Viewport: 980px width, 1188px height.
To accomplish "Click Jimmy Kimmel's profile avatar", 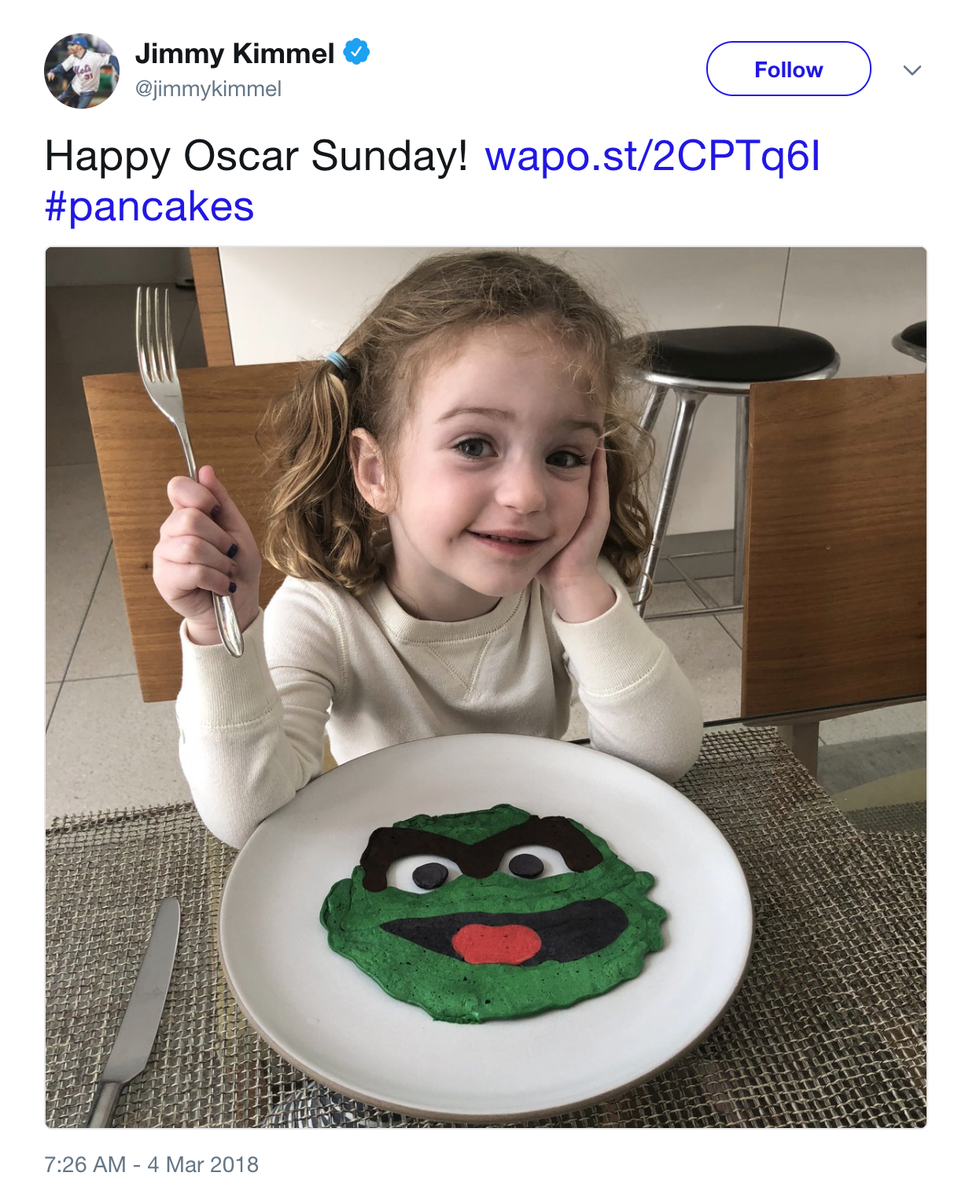I will [82, 70].
